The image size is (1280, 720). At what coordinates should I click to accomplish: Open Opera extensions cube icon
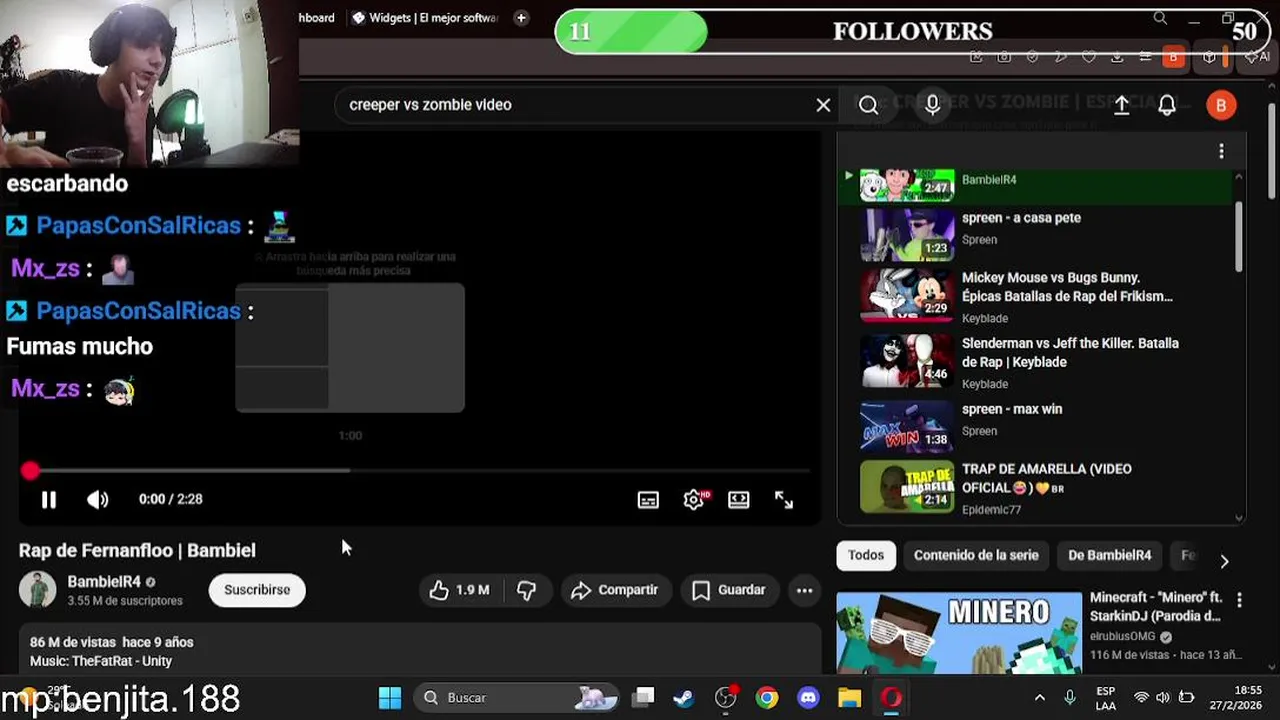[1210, 57]
